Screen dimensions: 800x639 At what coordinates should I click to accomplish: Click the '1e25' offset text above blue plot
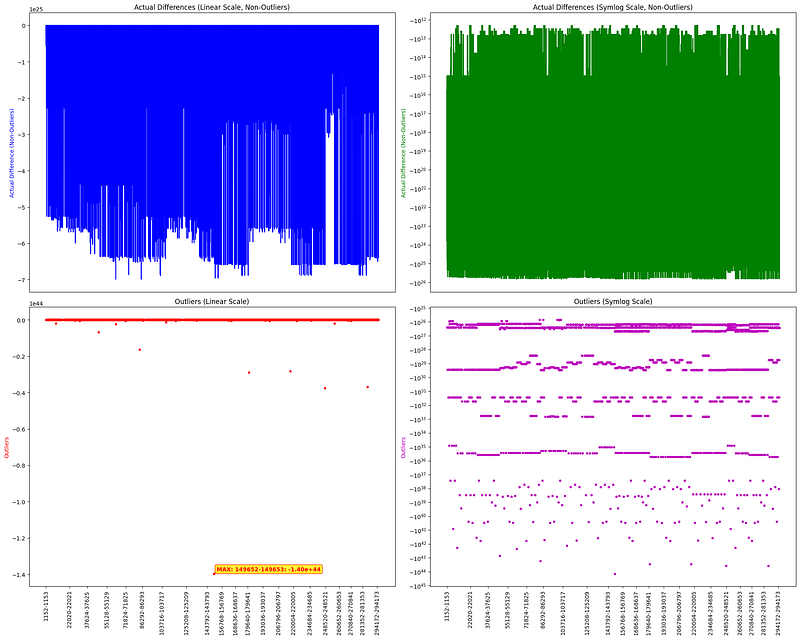click(x=35, y=9)
